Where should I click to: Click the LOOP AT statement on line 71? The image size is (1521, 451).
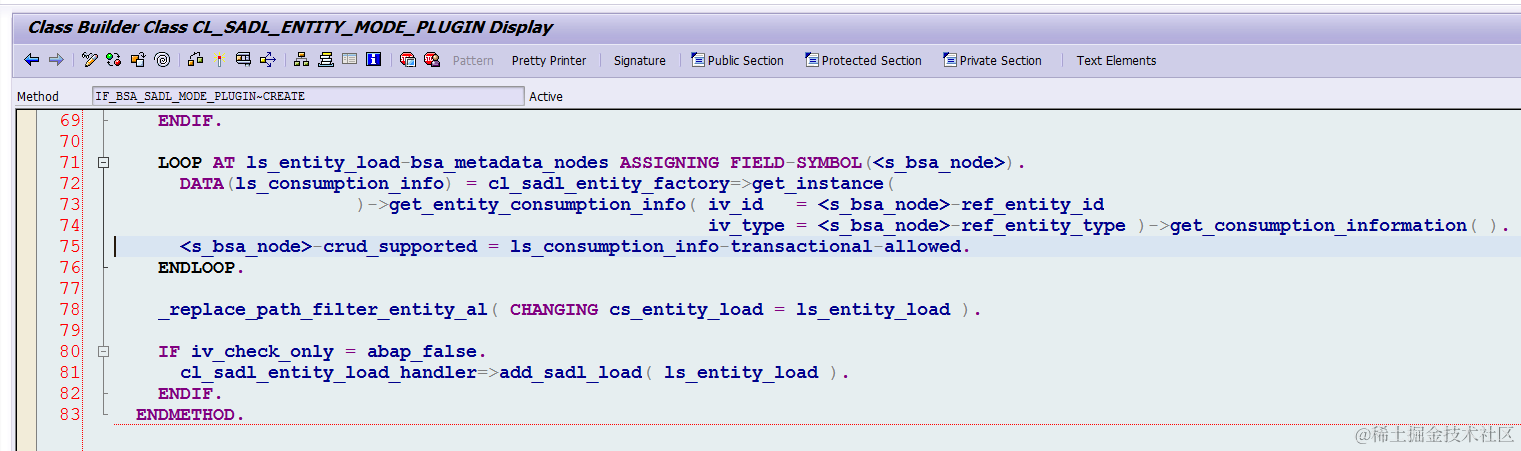(x=591, y=162)
